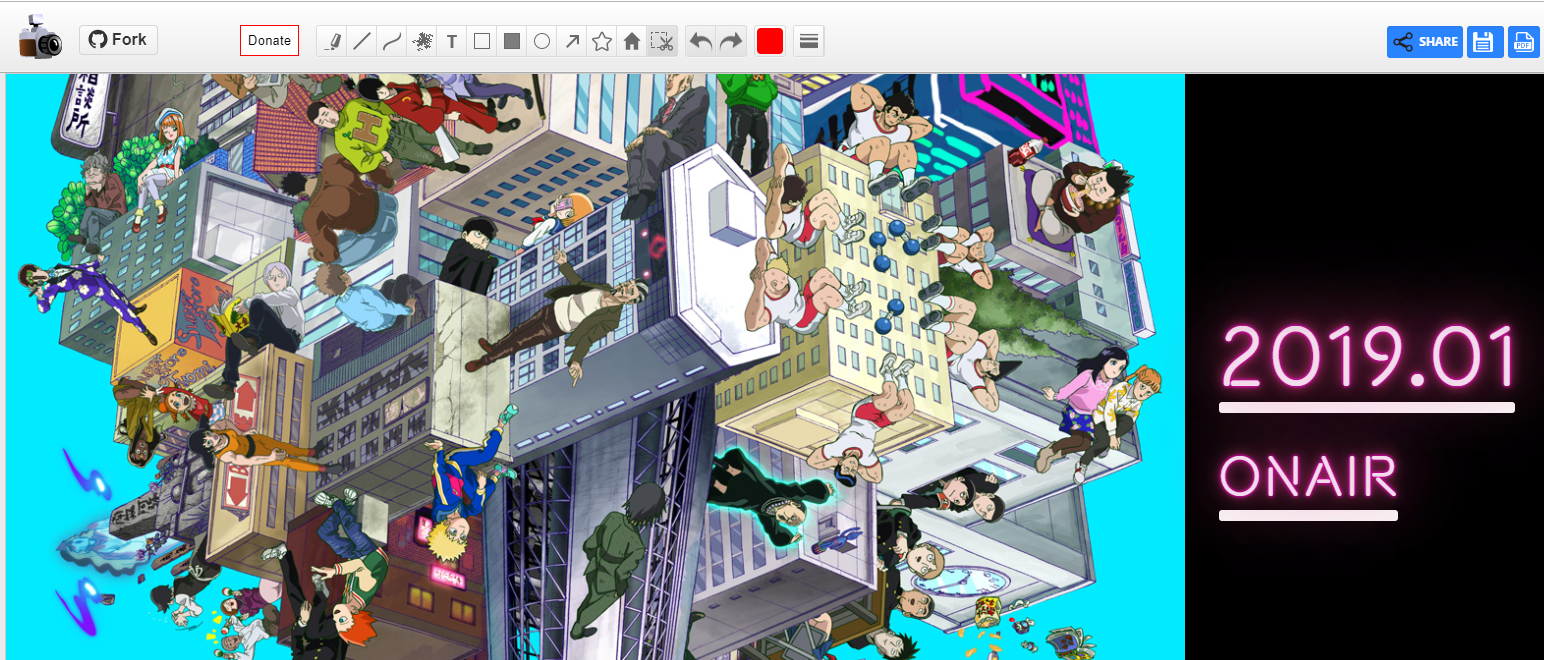Click the camera logo icon
Screen dimensions: 1544x660
pyautogui.click(x=40, y=37)
